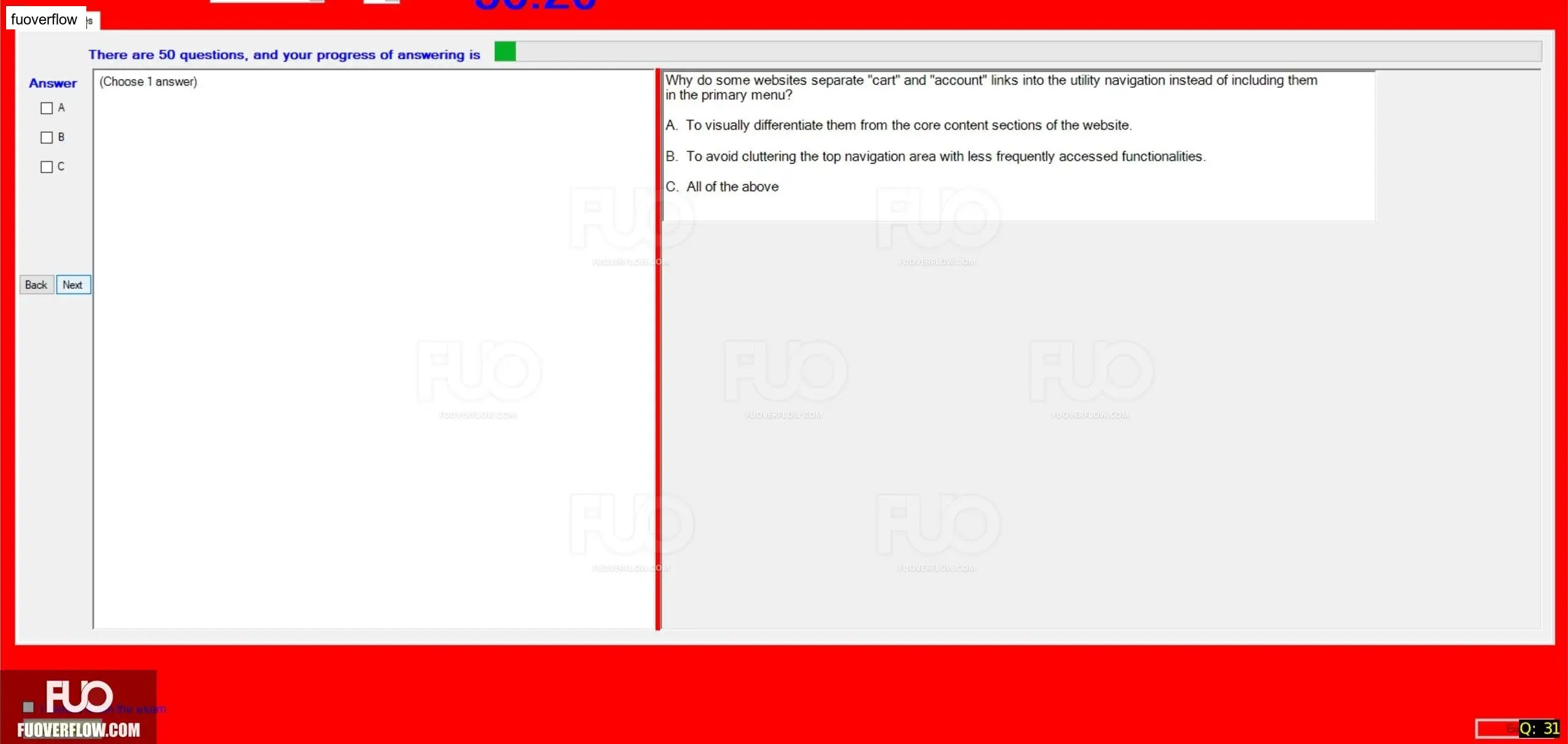Click the 'Answer' heading label
The width and height of the screenshot is (1568, 744).
click(53, 83)
